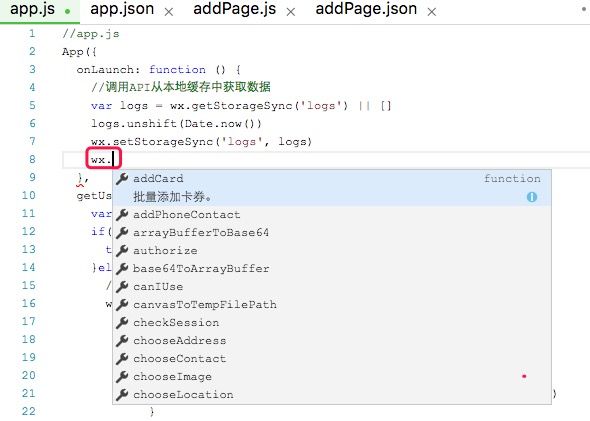590x421 pixels.
Task: Click wrench icon beside canvasToTempFilePath
Action: click(x=122, y=305)
